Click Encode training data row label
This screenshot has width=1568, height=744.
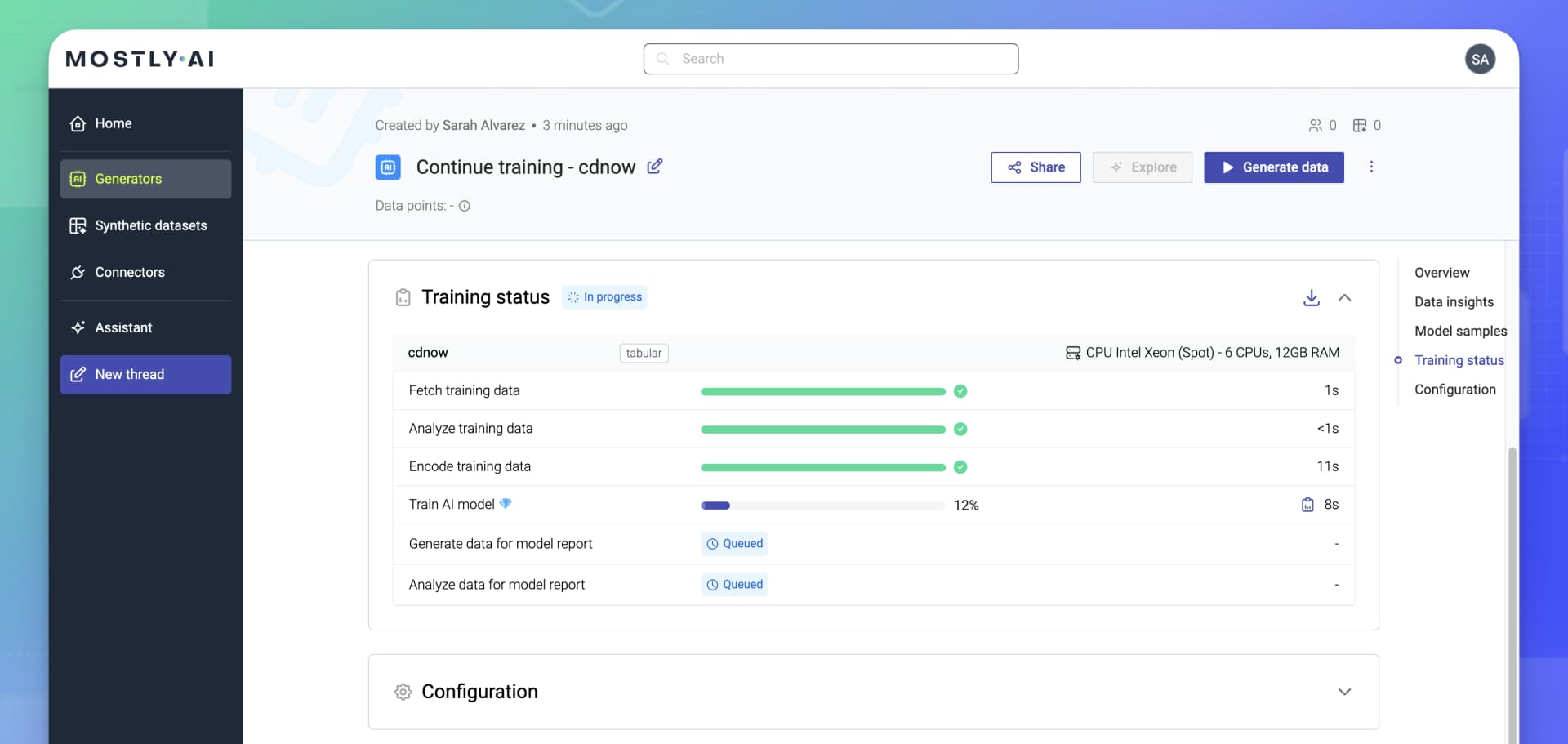[x=470, y=466]
